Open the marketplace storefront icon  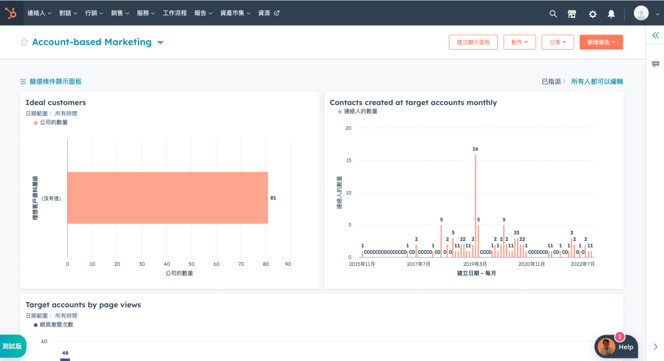tap(572, 14)
